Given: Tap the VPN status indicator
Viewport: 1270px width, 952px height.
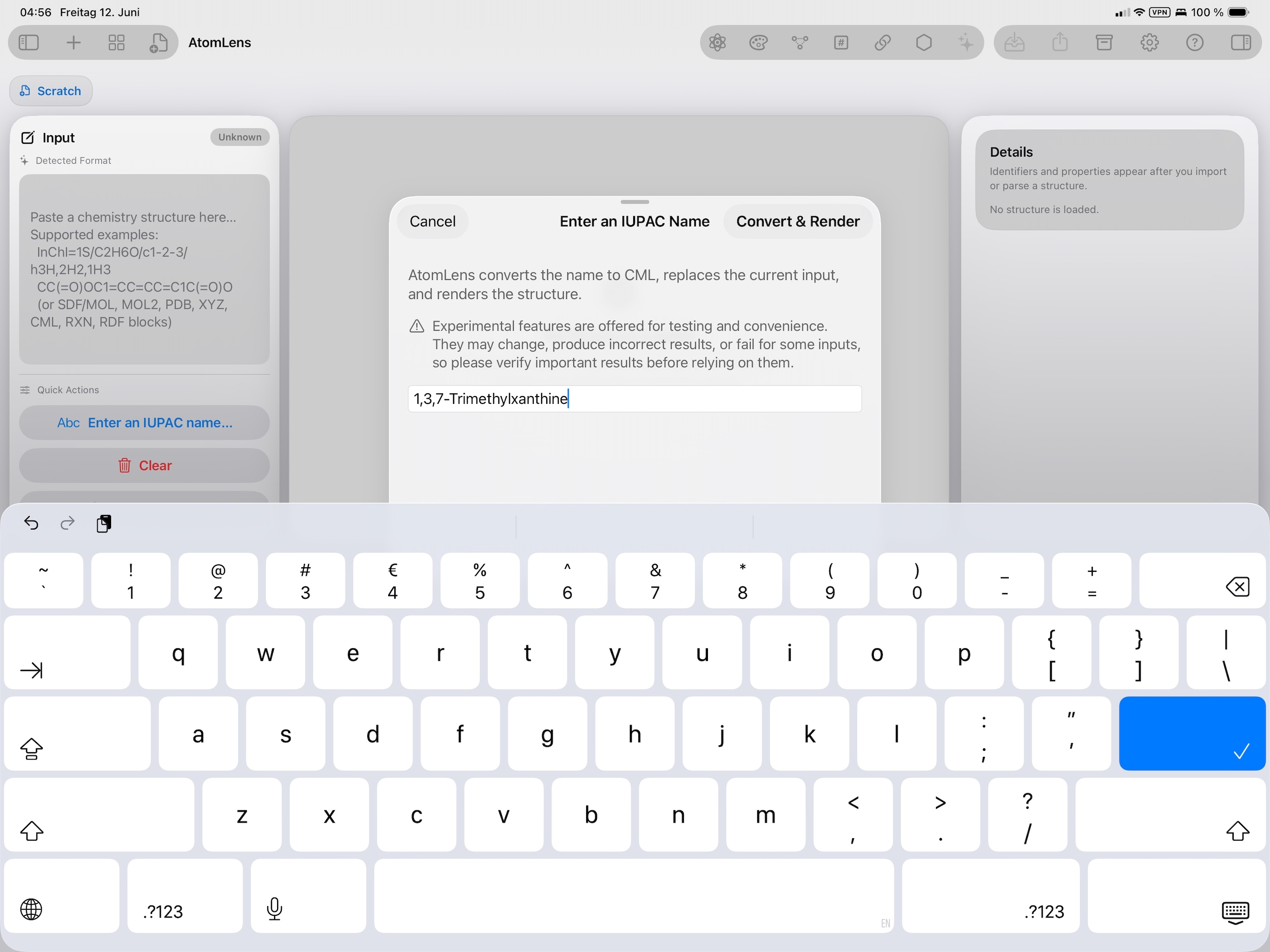Looking at the screenshot, I should [x=1160, y=12].
